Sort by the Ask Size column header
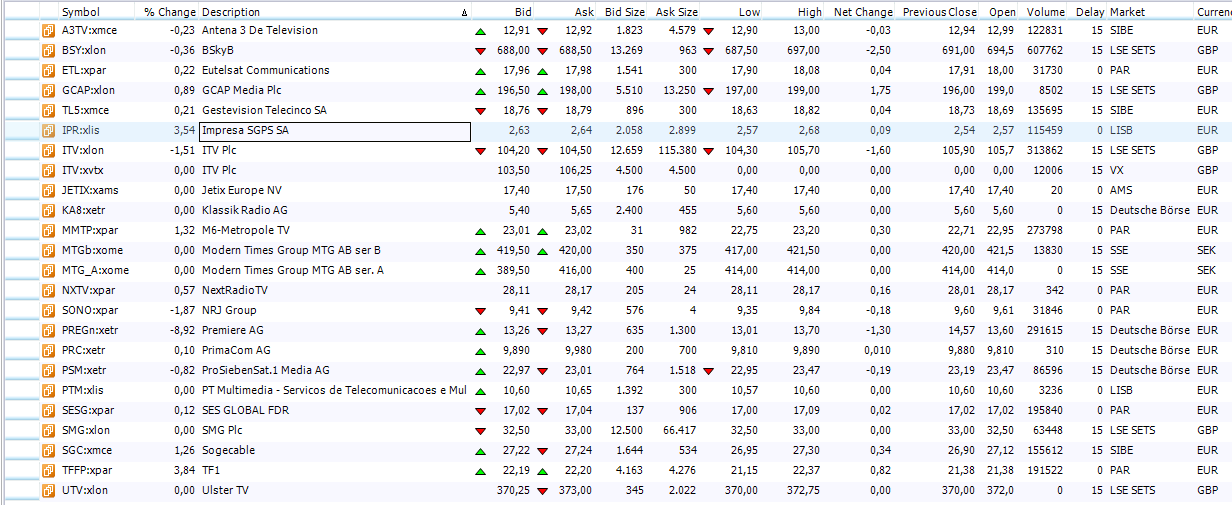Screen dimensions: 1232x505 pos(677,12)
